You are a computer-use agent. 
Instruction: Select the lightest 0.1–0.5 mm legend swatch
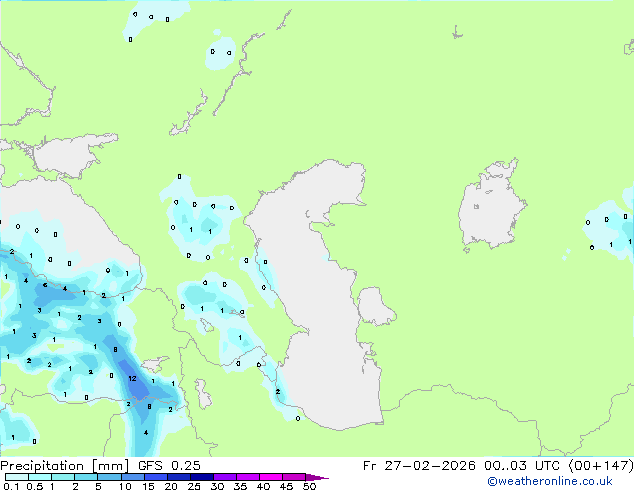tap(17, 477)
